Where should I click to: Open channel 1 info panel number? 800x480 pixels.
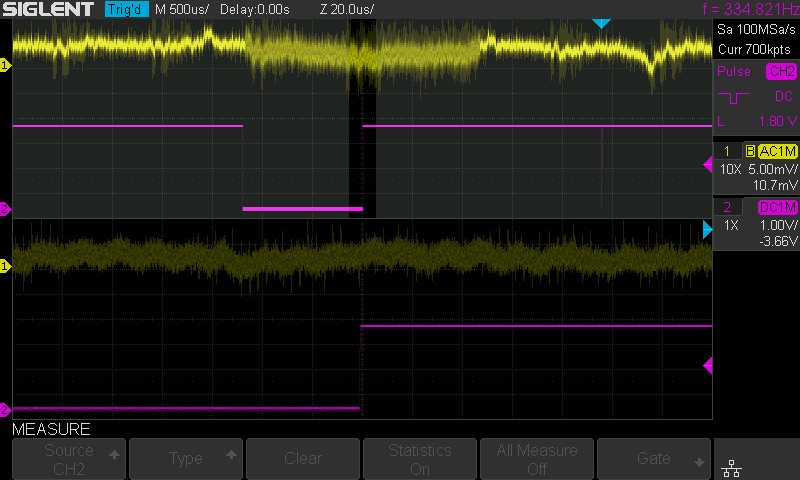coord(727,151)
